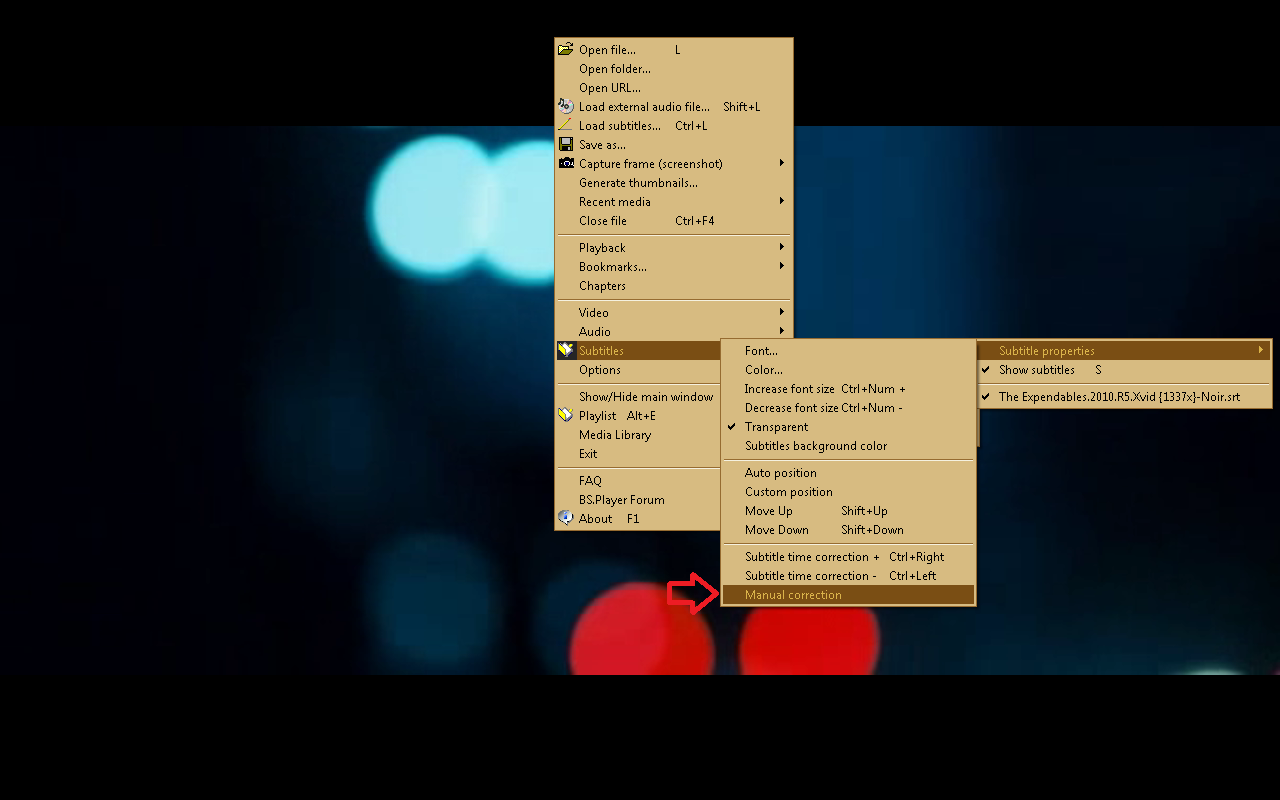Viewport: 1280px width, 800px height.
Task: Open the FAQ entry
Action: 590,481
